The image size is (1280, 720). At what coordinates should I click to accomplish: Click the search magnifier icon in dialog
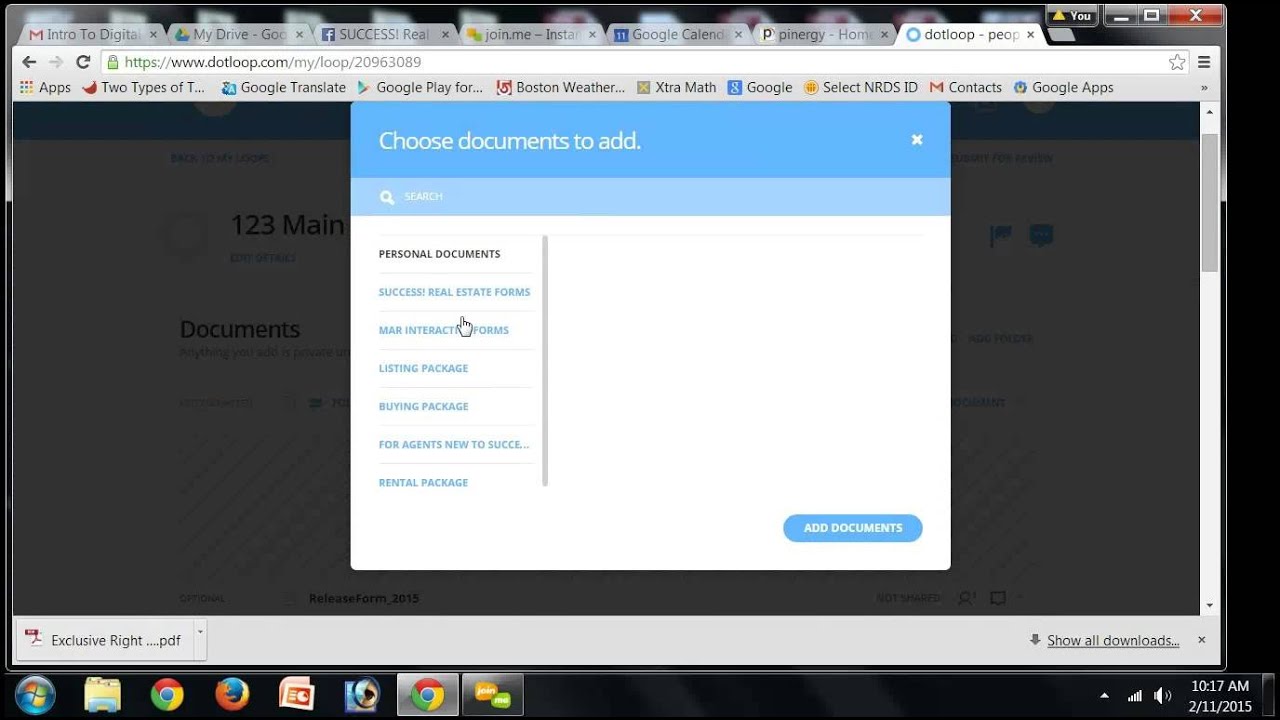[x=387, y=197]
